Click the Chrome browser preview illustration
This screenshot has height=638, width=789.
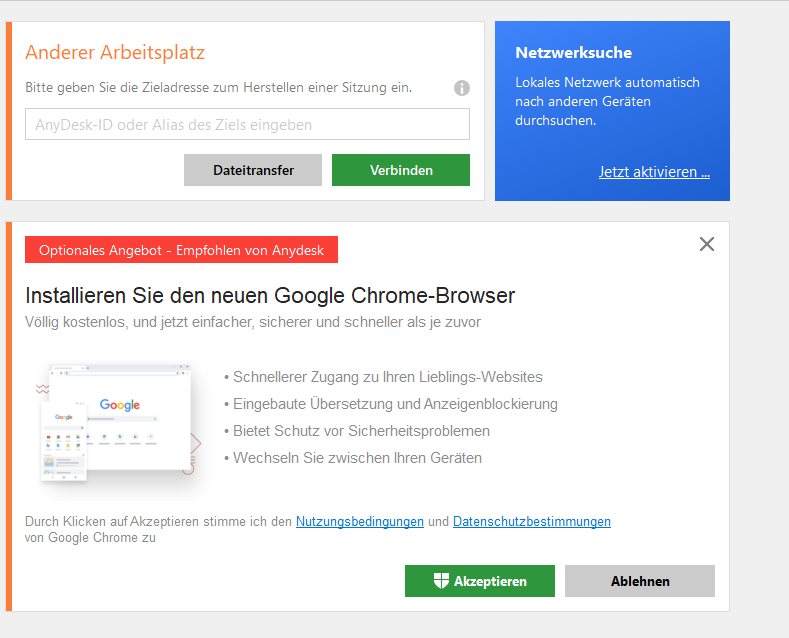(119, 423)
